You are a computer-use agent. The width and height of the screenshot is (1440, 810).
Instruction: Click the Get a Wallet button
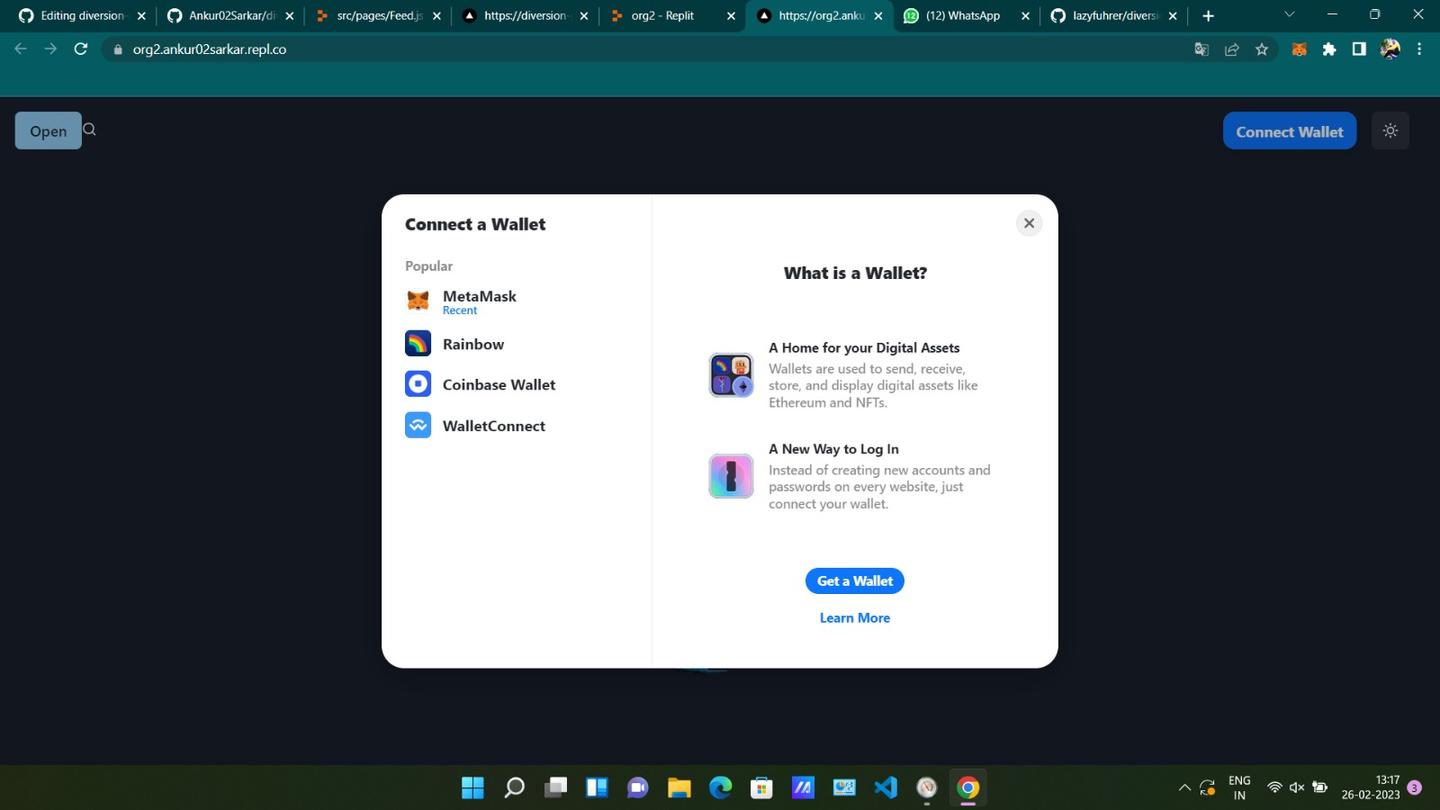pos(855,581)
